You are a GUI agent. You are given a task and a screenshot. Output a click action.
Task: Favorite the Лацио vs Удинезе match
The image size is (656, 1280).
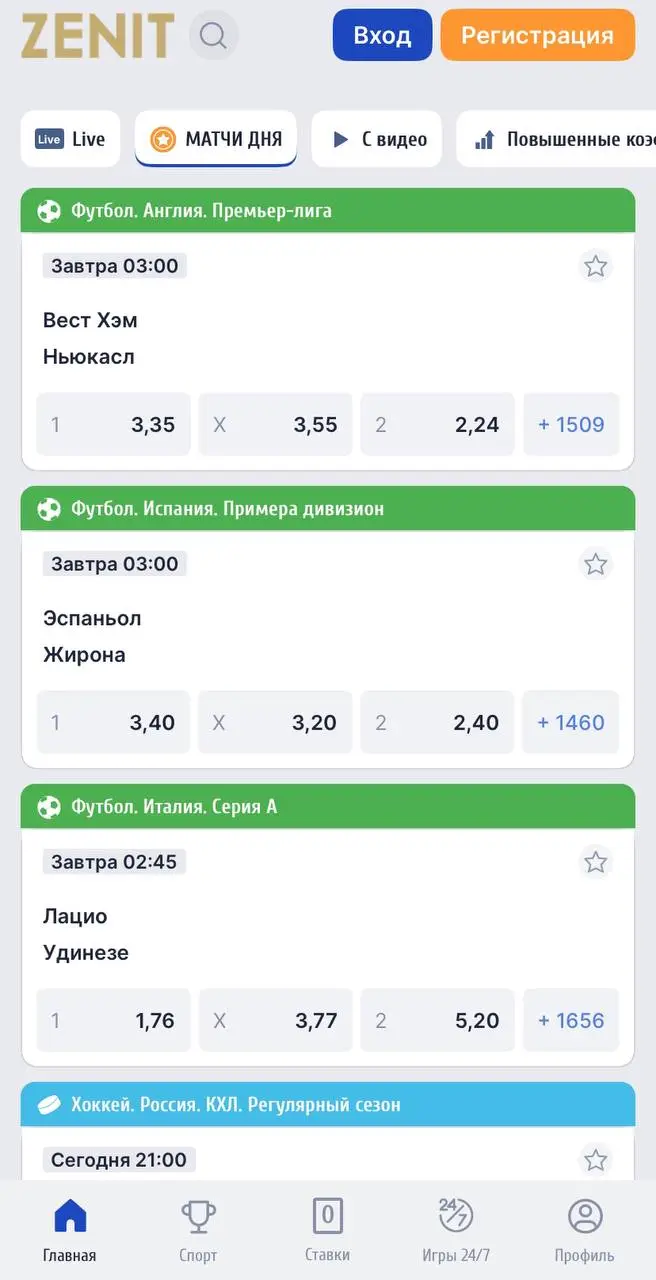click(x=596, y=862)
